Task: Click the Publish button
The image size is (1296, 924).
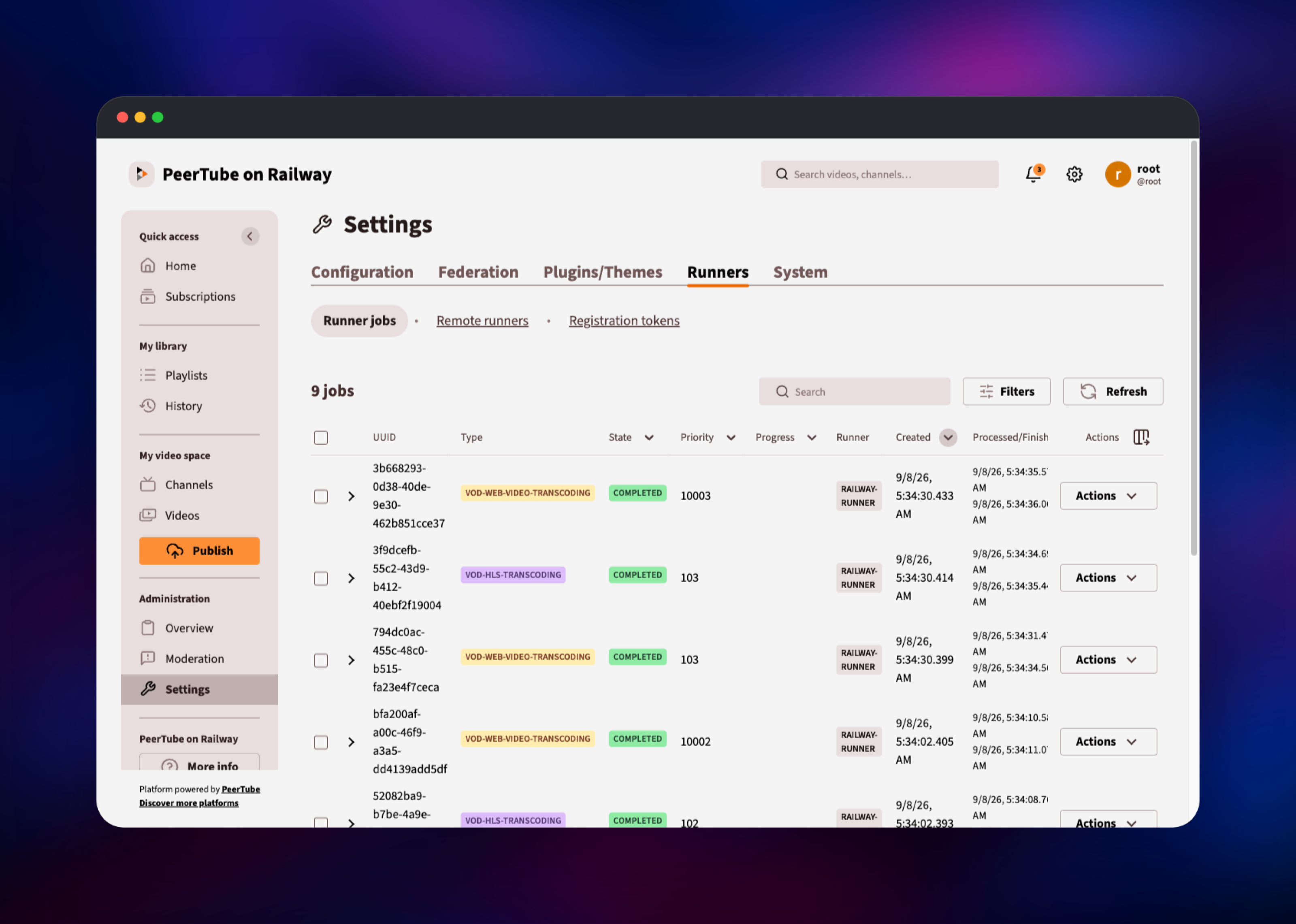Action: pyautogui.click(x=199, y=551)
